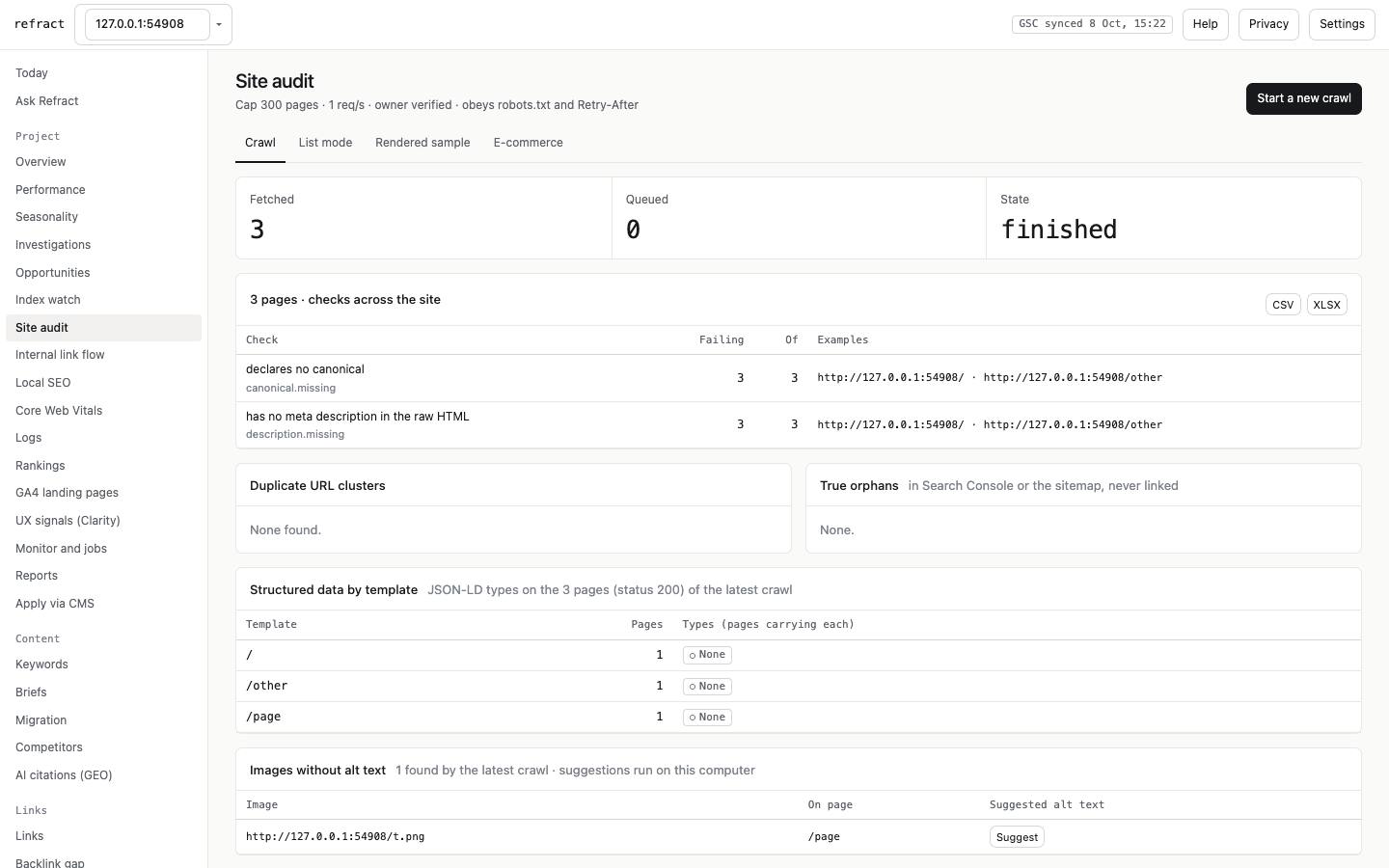1389x868 pixels.
Task: Click example URLs for the canonical check
Action: pos(990,378)
